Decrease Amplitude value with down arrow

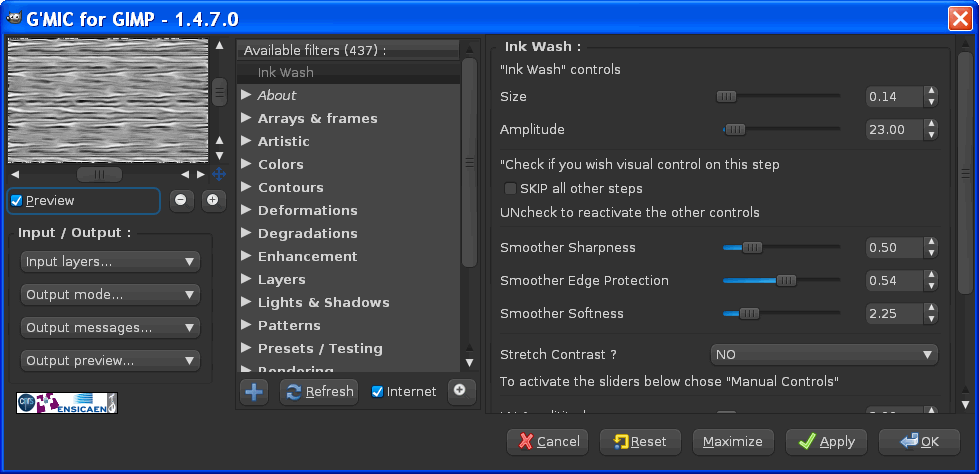tap(931, 136)
